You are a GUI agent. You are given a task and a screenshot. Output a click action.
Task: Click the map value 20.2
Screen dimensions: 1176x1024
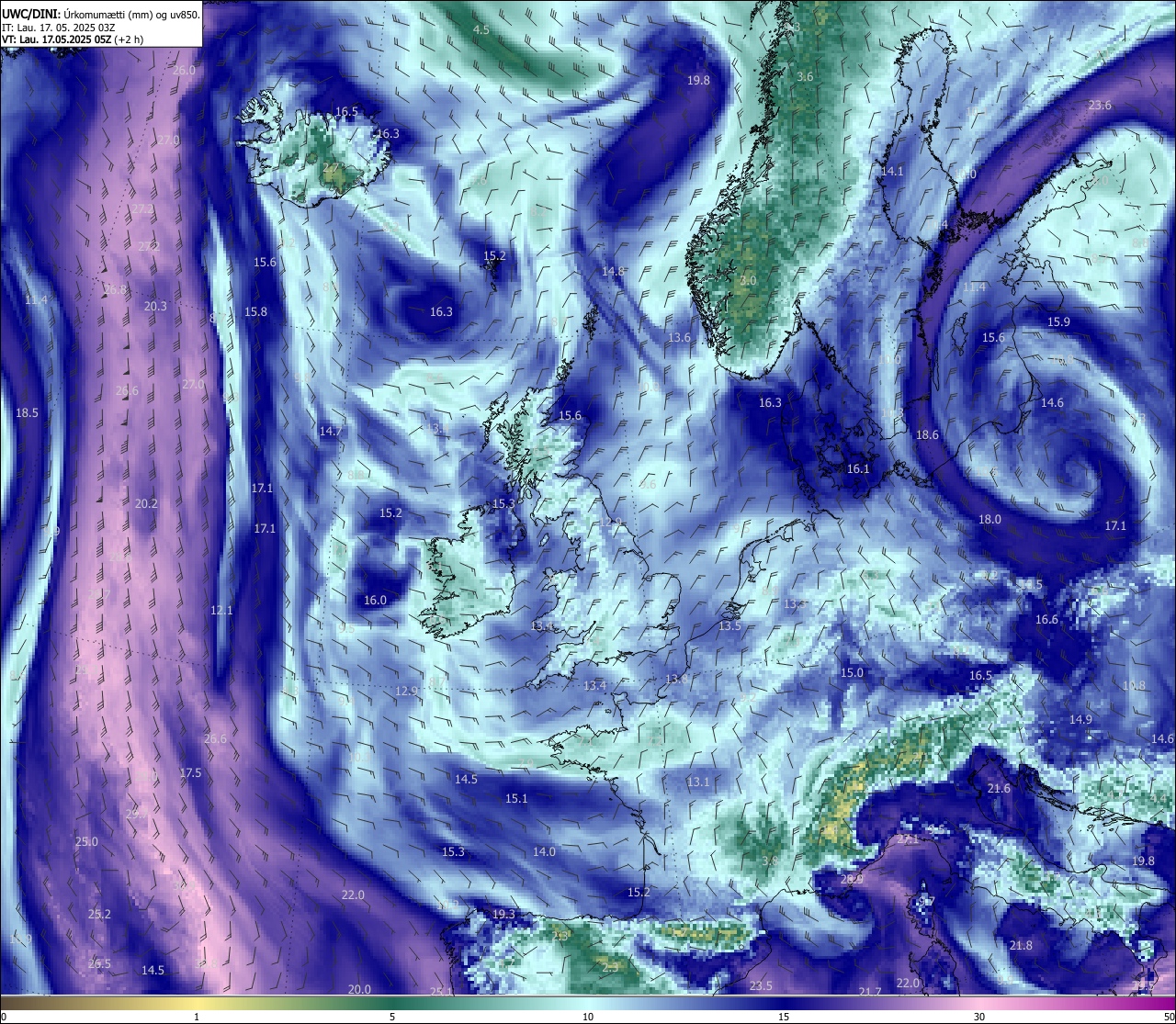point(146,504)
